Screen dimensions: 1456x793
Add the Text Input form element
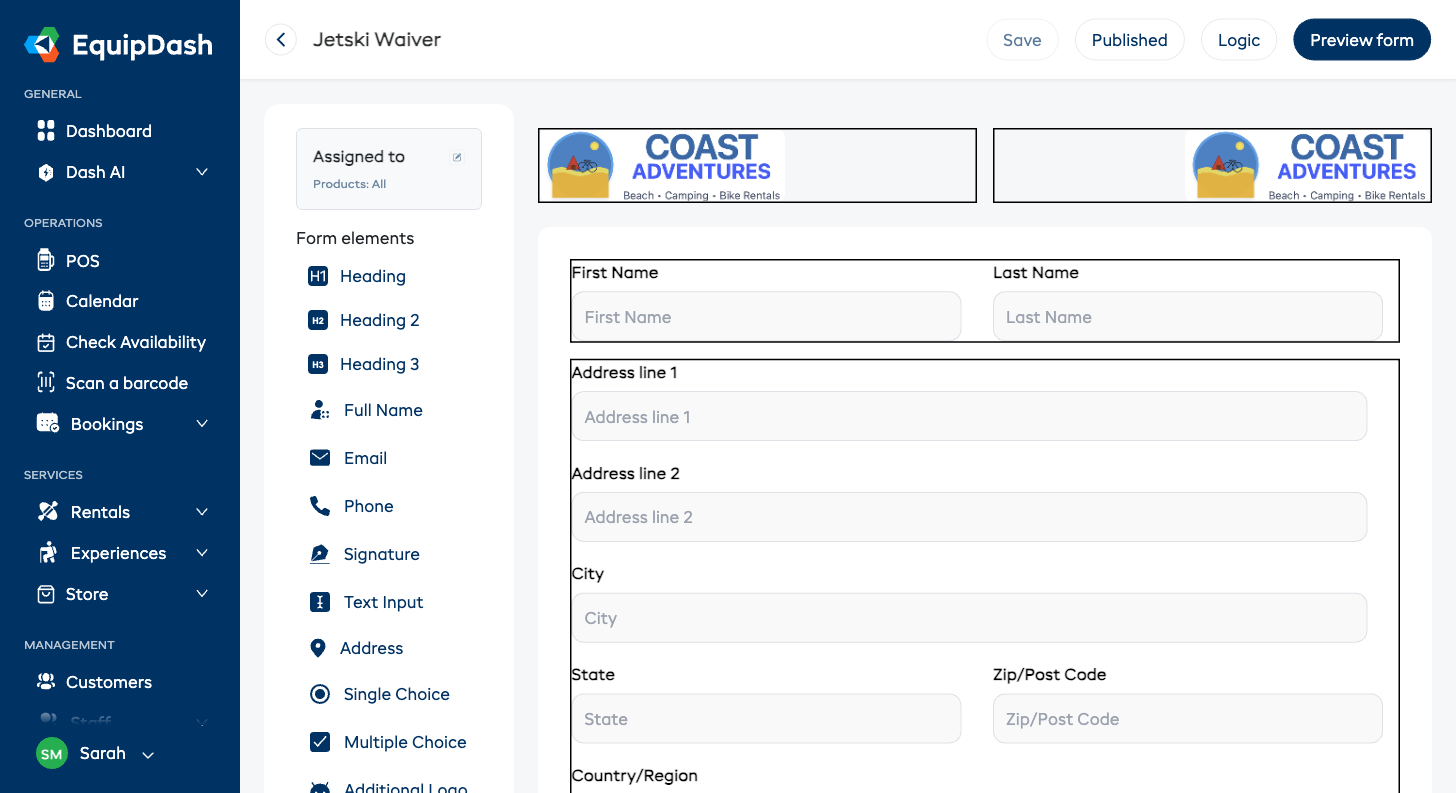(383, 602)
